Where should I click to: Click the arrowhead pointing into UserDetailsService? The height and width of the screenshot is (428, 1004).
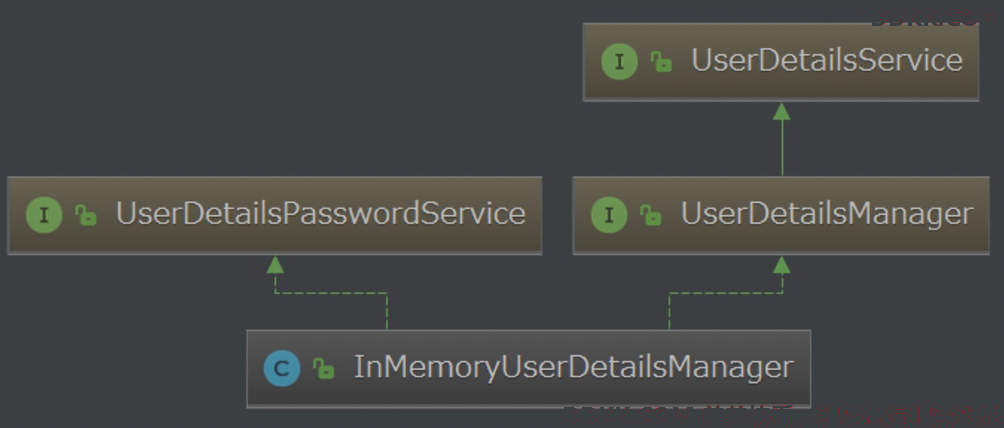tap(781, 111)
